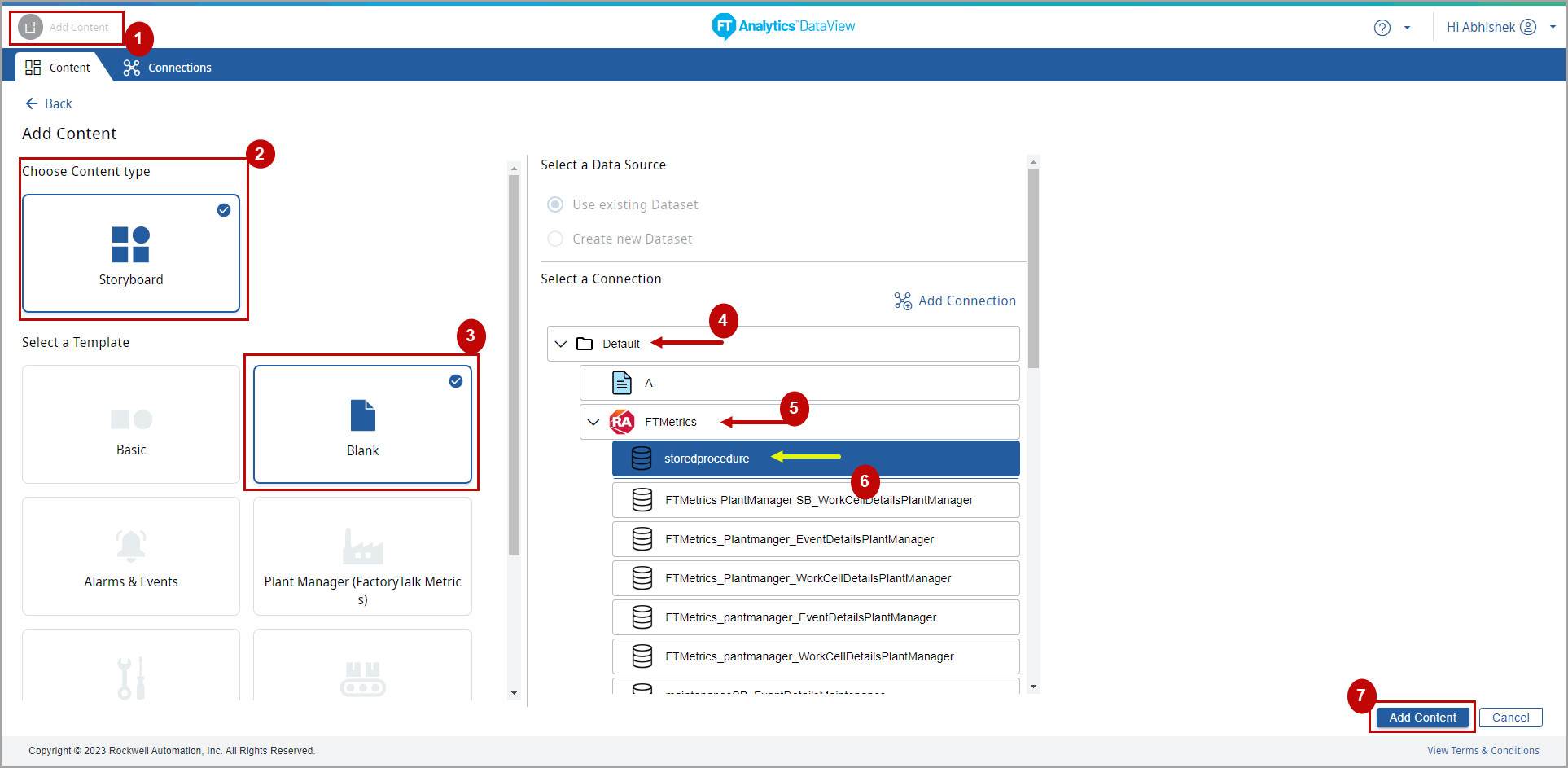Select the Create new Dataset radio button
This screenshot has width=1568, height=768.
pos(555,239)
